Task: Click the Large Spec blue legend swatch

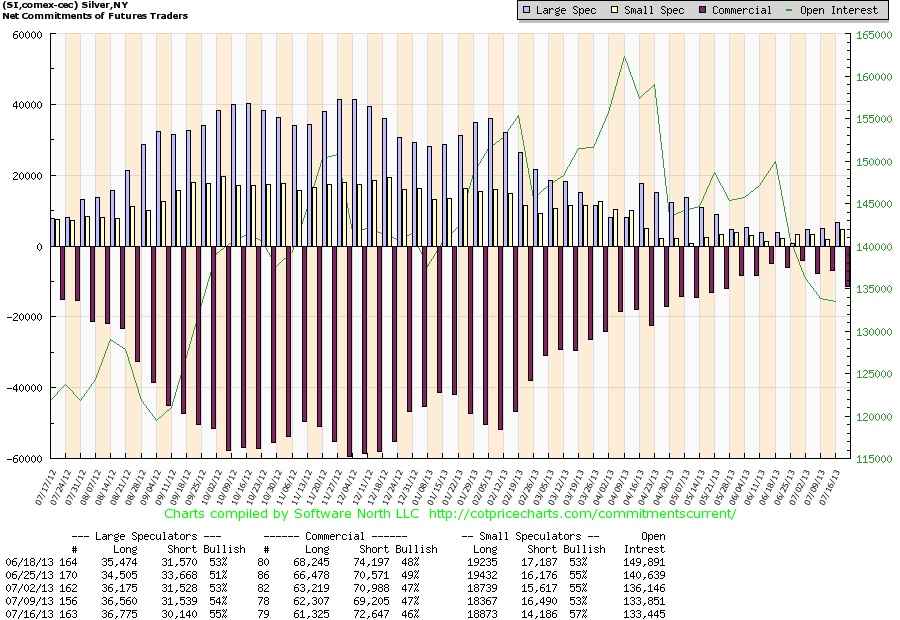Action: [x=526, y=10]
